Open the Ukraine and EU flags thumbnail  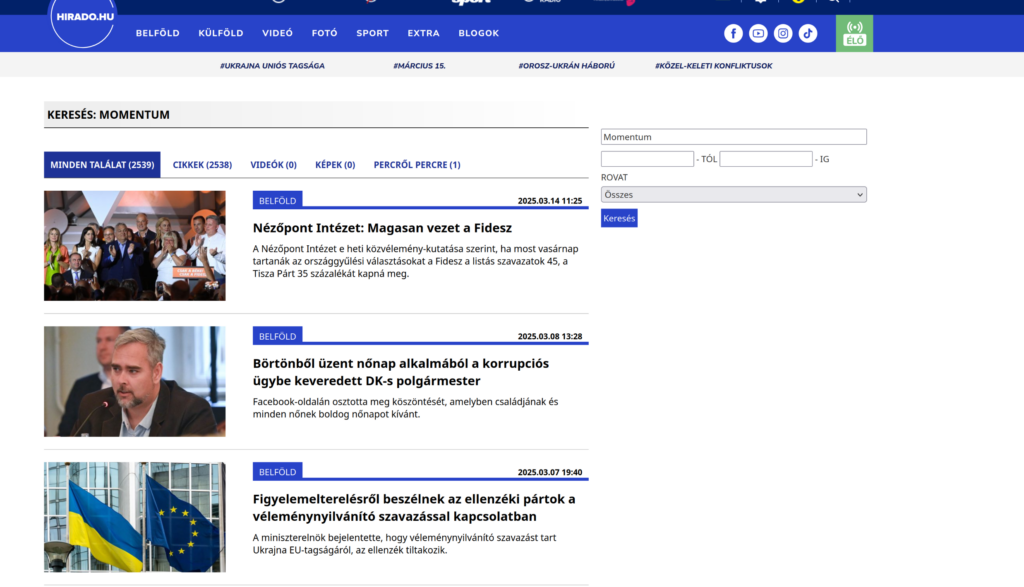click(135, 517)
